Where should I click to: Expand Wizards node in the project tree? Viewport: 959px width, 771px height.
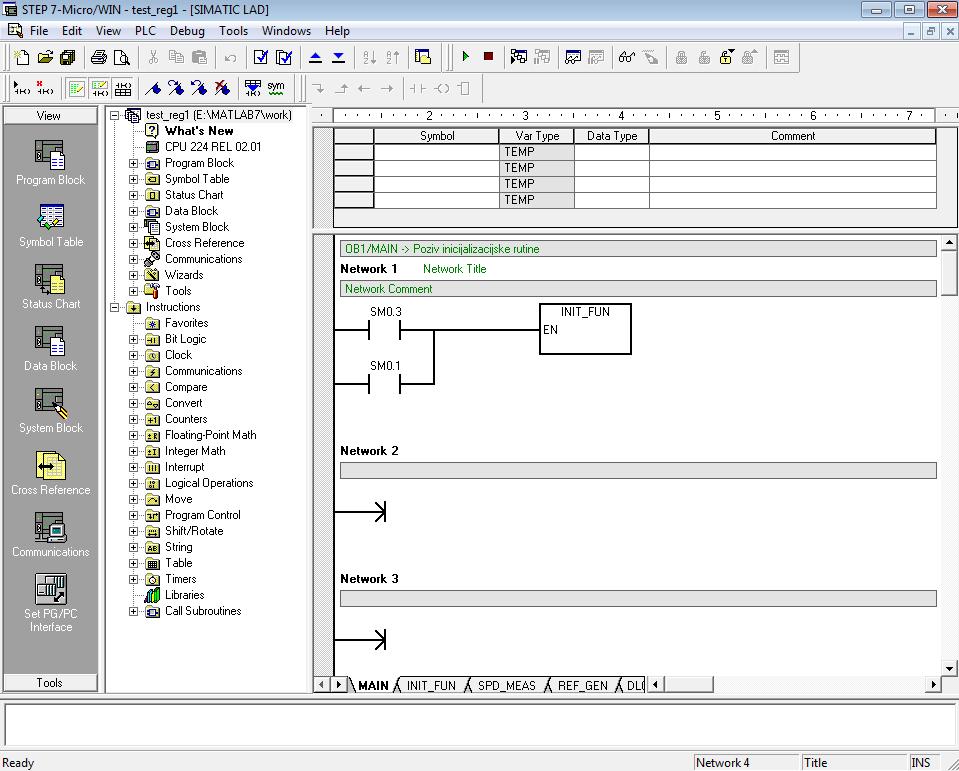tap(133, 275)
